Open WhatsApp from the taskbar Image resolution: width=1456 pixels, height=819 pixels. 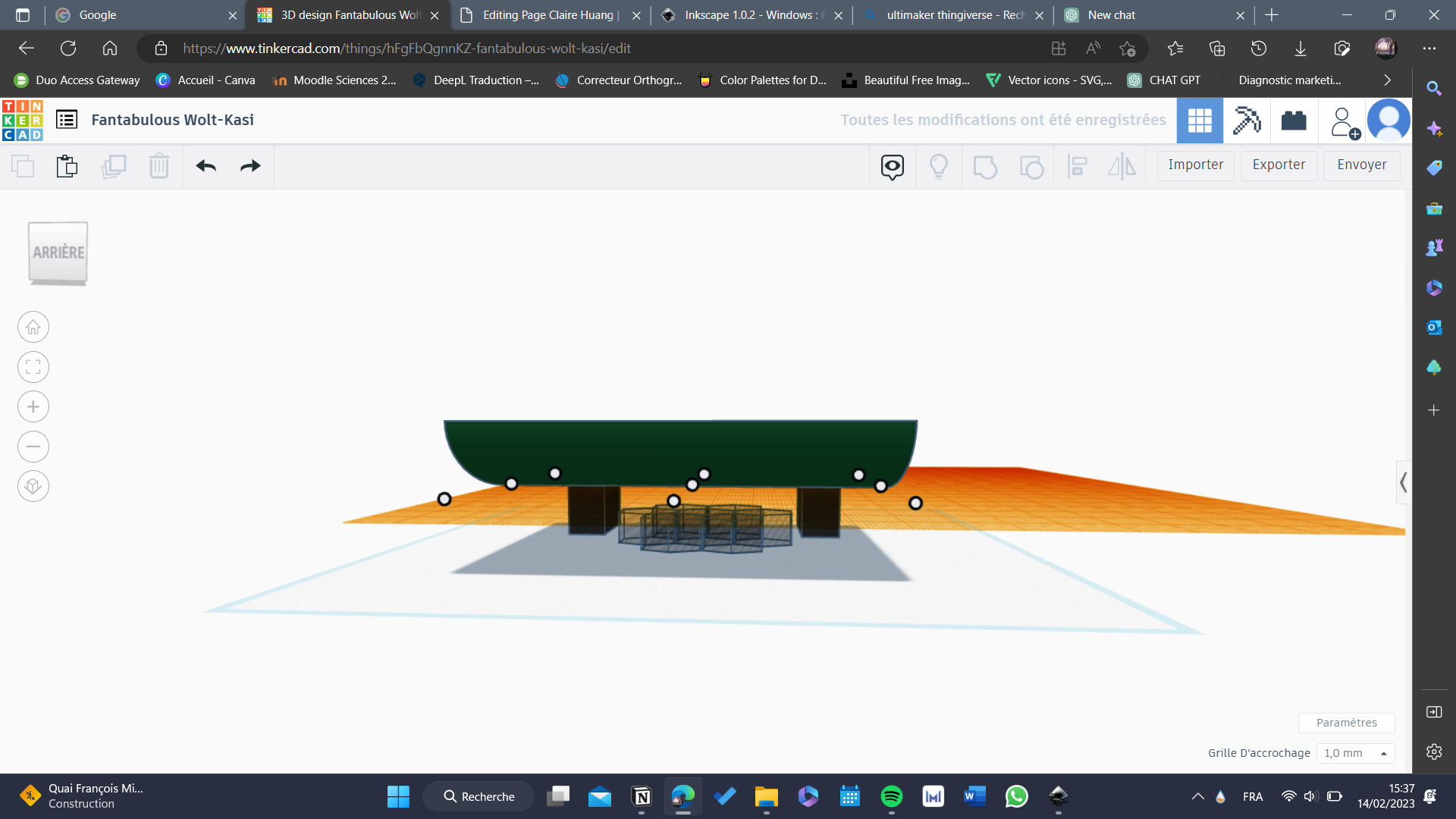1016,797
